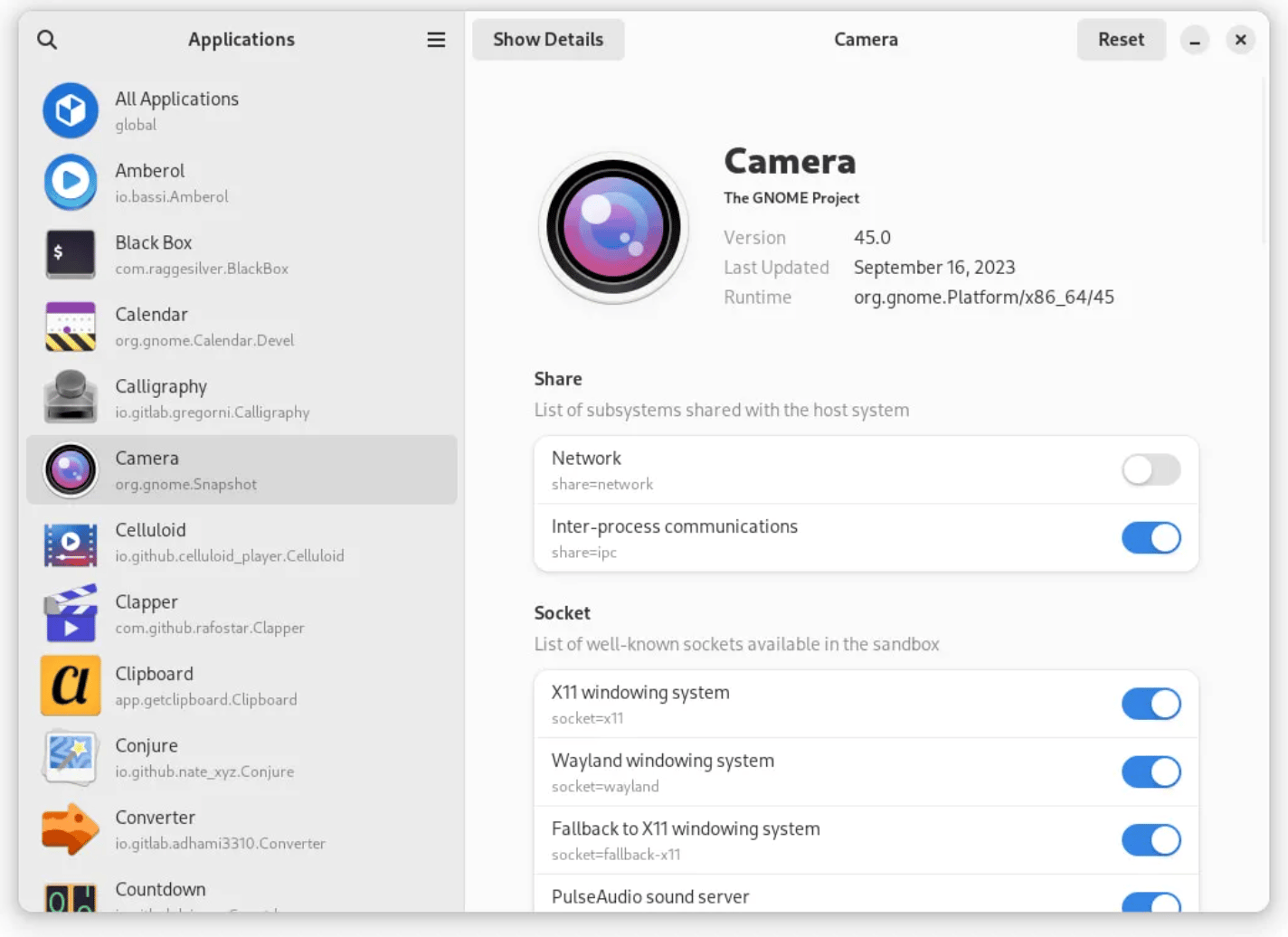1288x937 pixels.
Task: Disable Inter-process communications toggle
Action: pyautogui.click(x=1151, y=538)
